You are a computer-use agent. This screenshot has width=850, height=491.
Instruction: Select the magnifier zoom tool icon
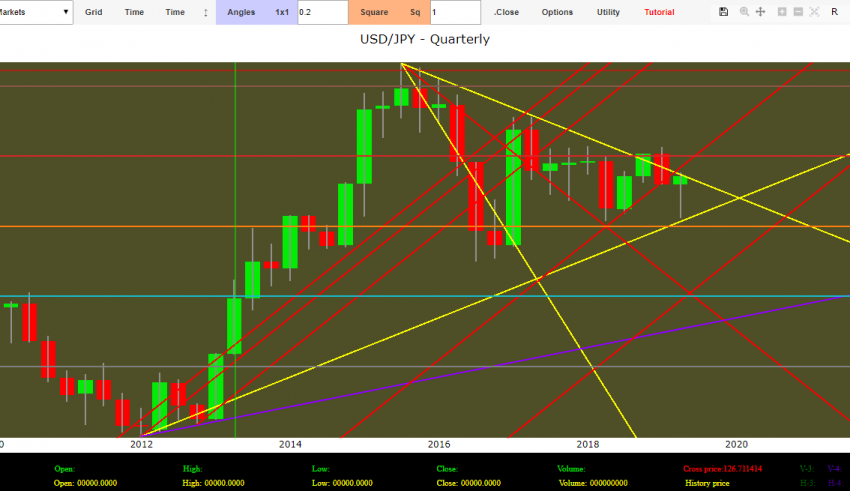(x=743, y=12)
